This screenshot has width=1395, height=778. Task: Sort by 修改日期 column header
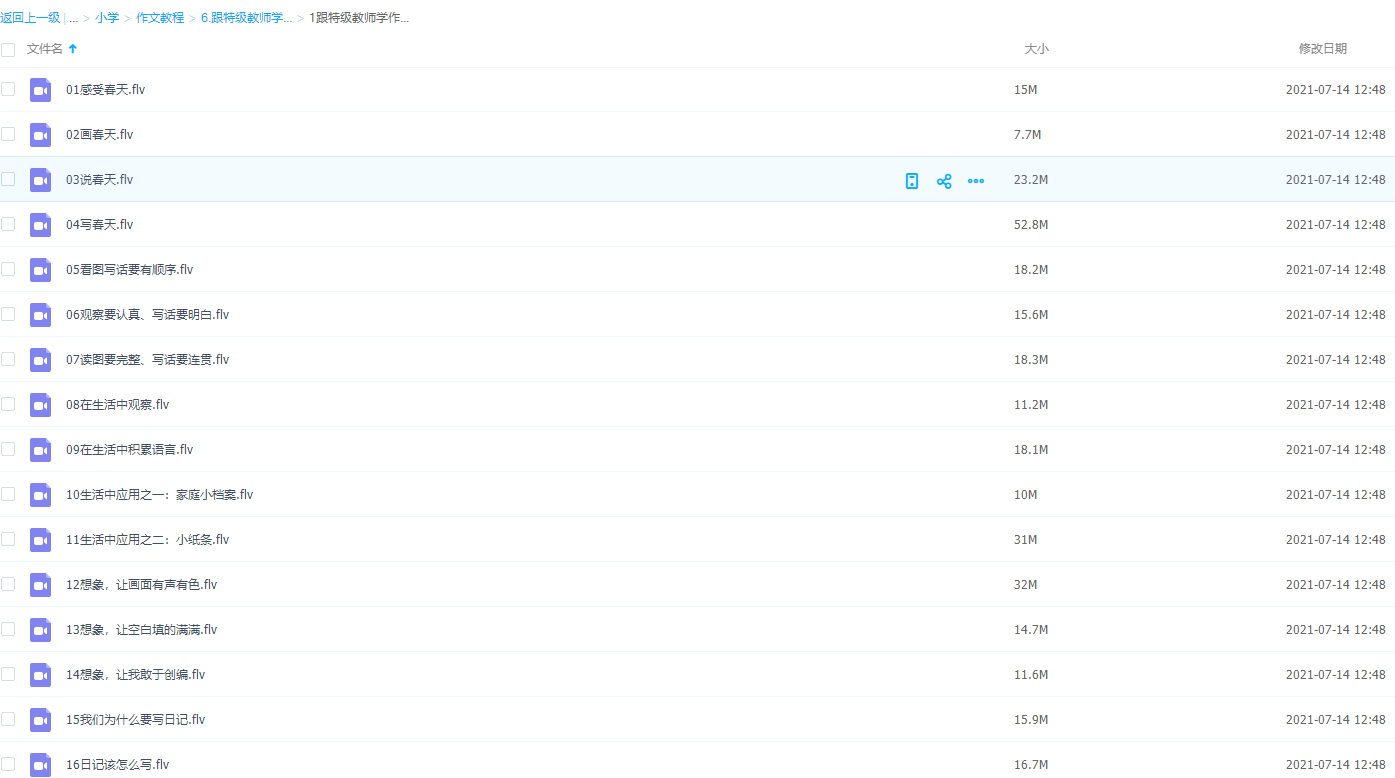point(1322,49)
